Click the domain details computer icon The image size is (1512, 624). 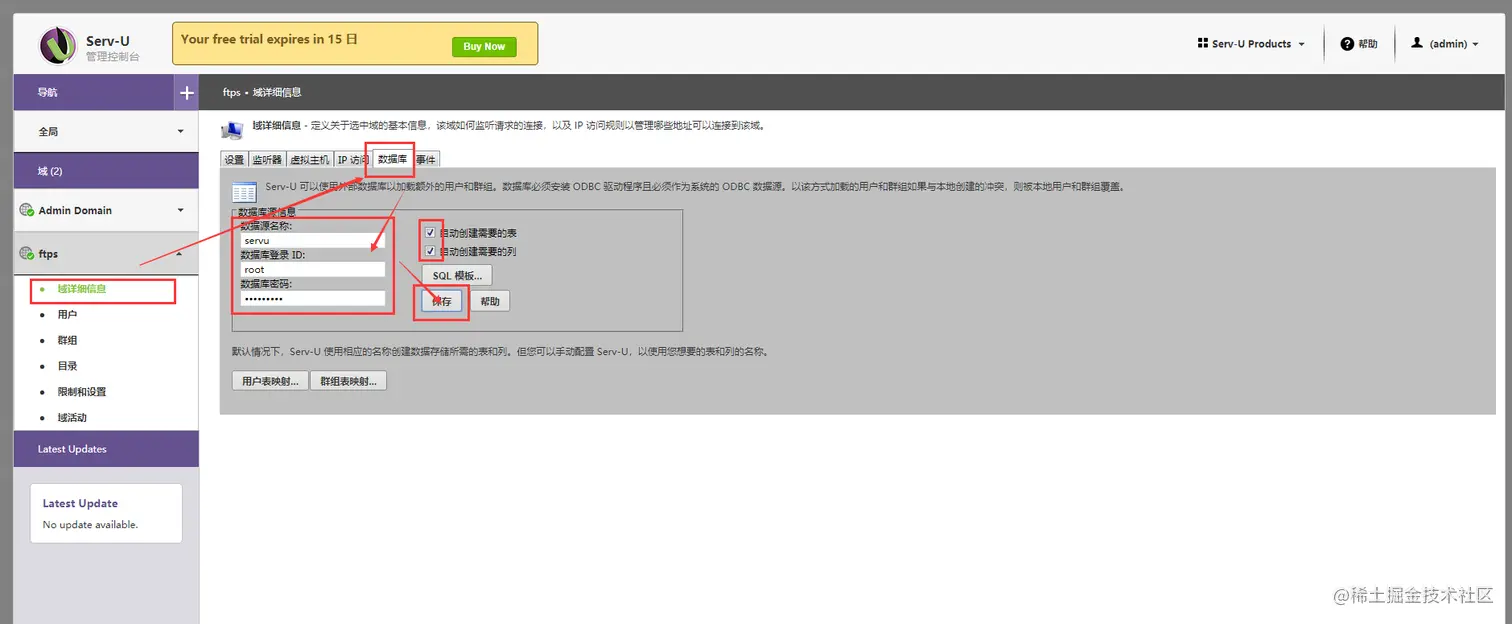tap(232, 129)
